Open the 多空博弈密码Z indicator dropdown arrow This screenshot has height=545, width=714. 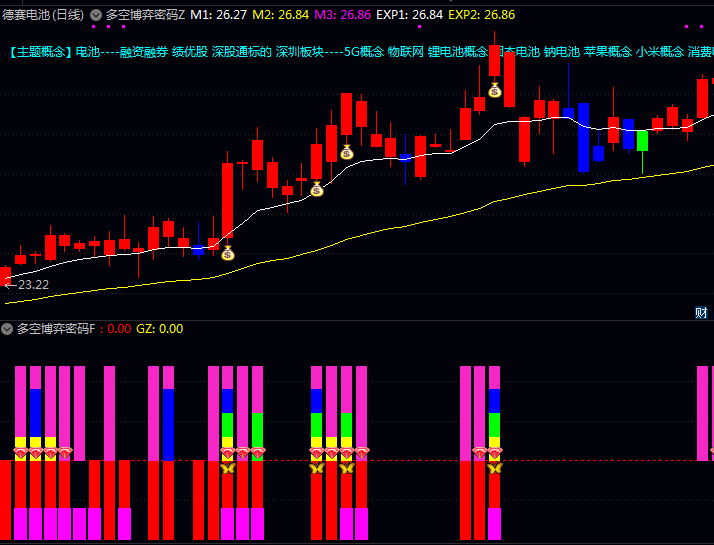point(96,15)
